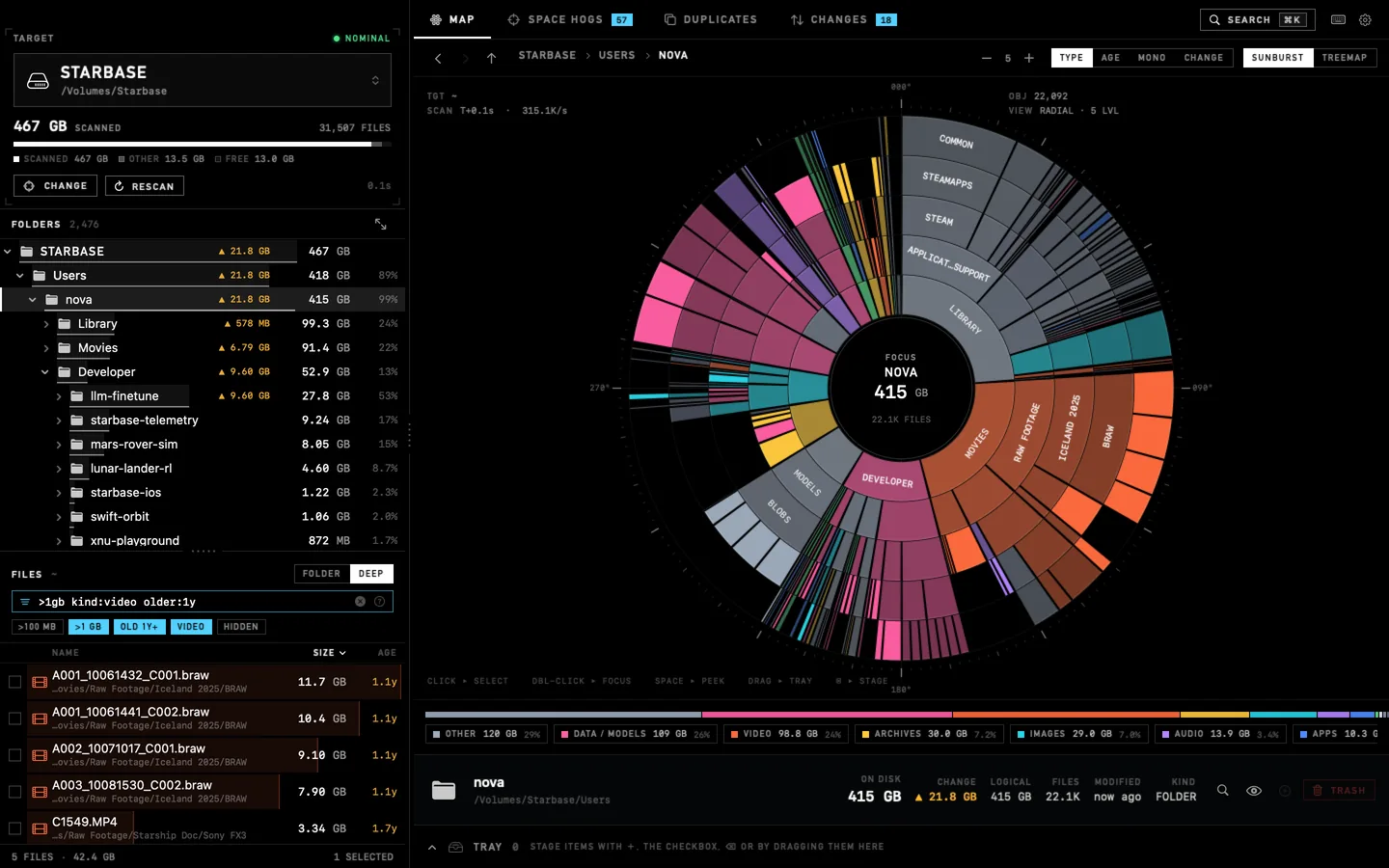Click the Rescan button

[x=145, y=186]
